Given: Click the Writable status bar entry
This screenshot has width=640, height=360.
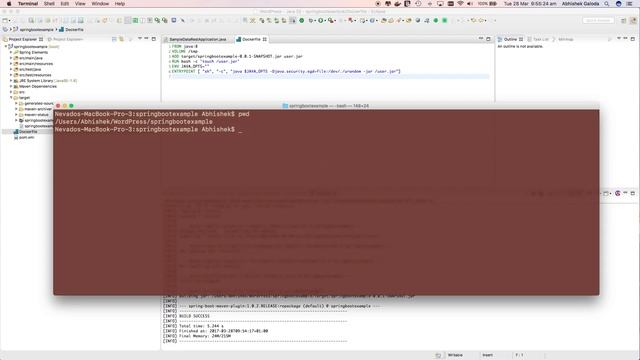Looking at the screenshot, I should tap(455, 355).
